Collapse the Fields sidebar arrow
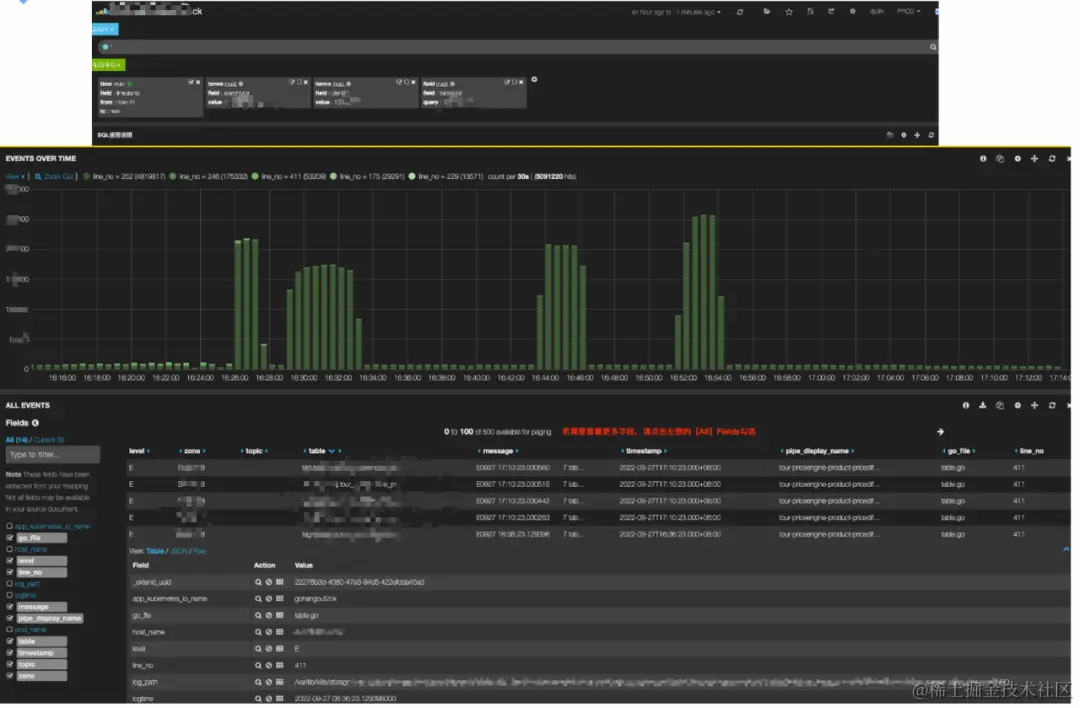This screenshot has width=1080, height=708. (35, 423)
